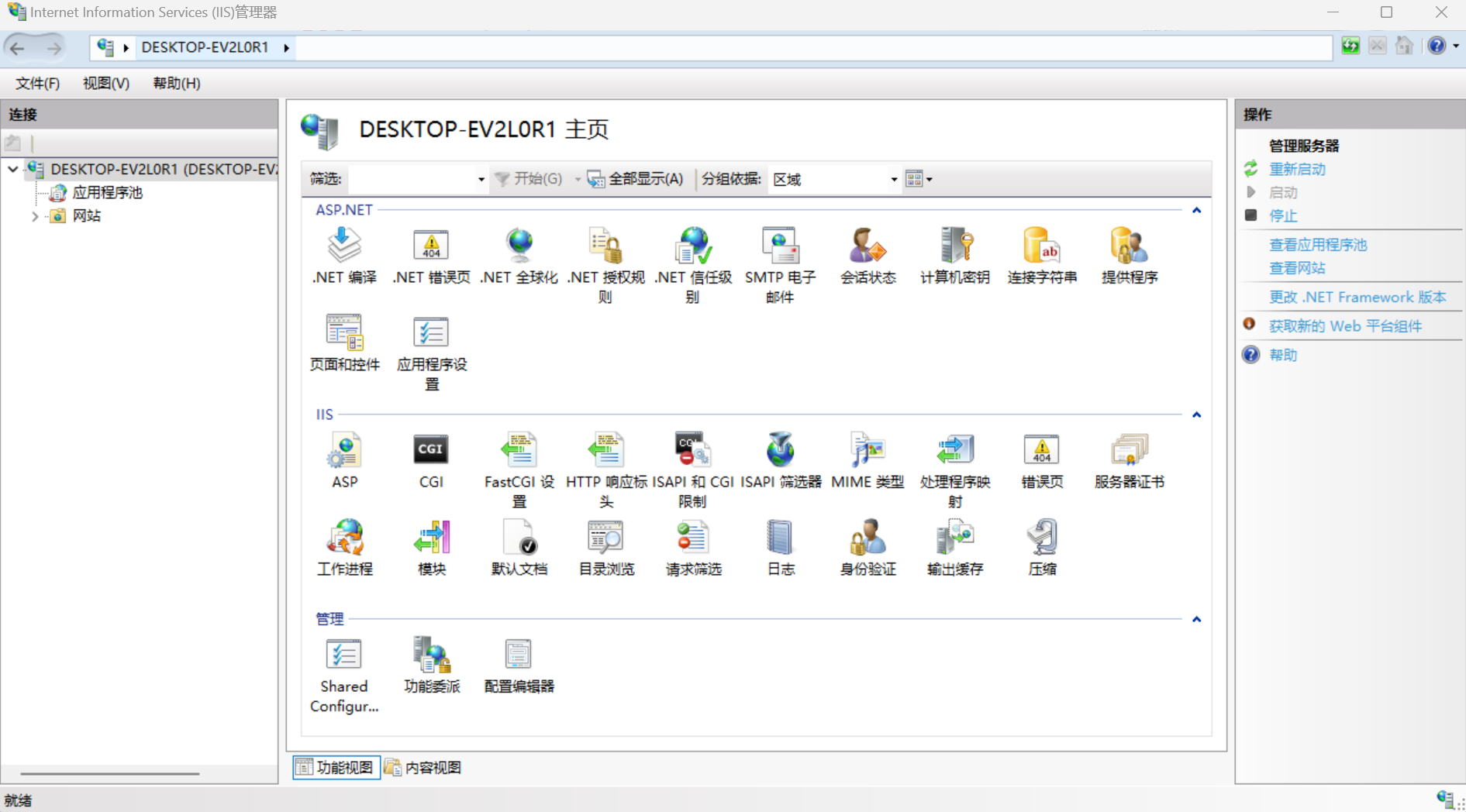Open the 日志 feature

point(780,548)
